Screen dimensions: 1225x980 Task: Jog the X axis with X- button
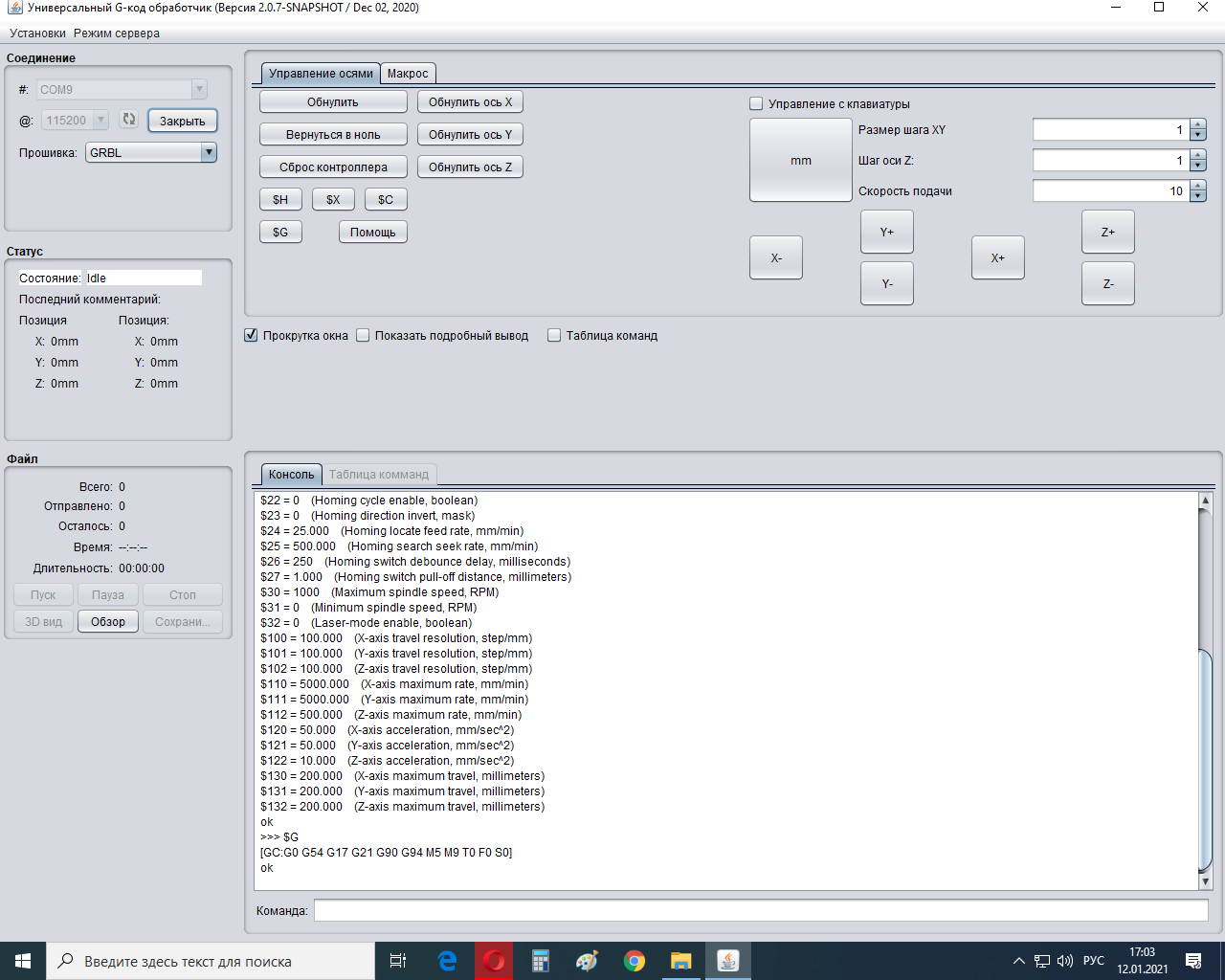776,258
